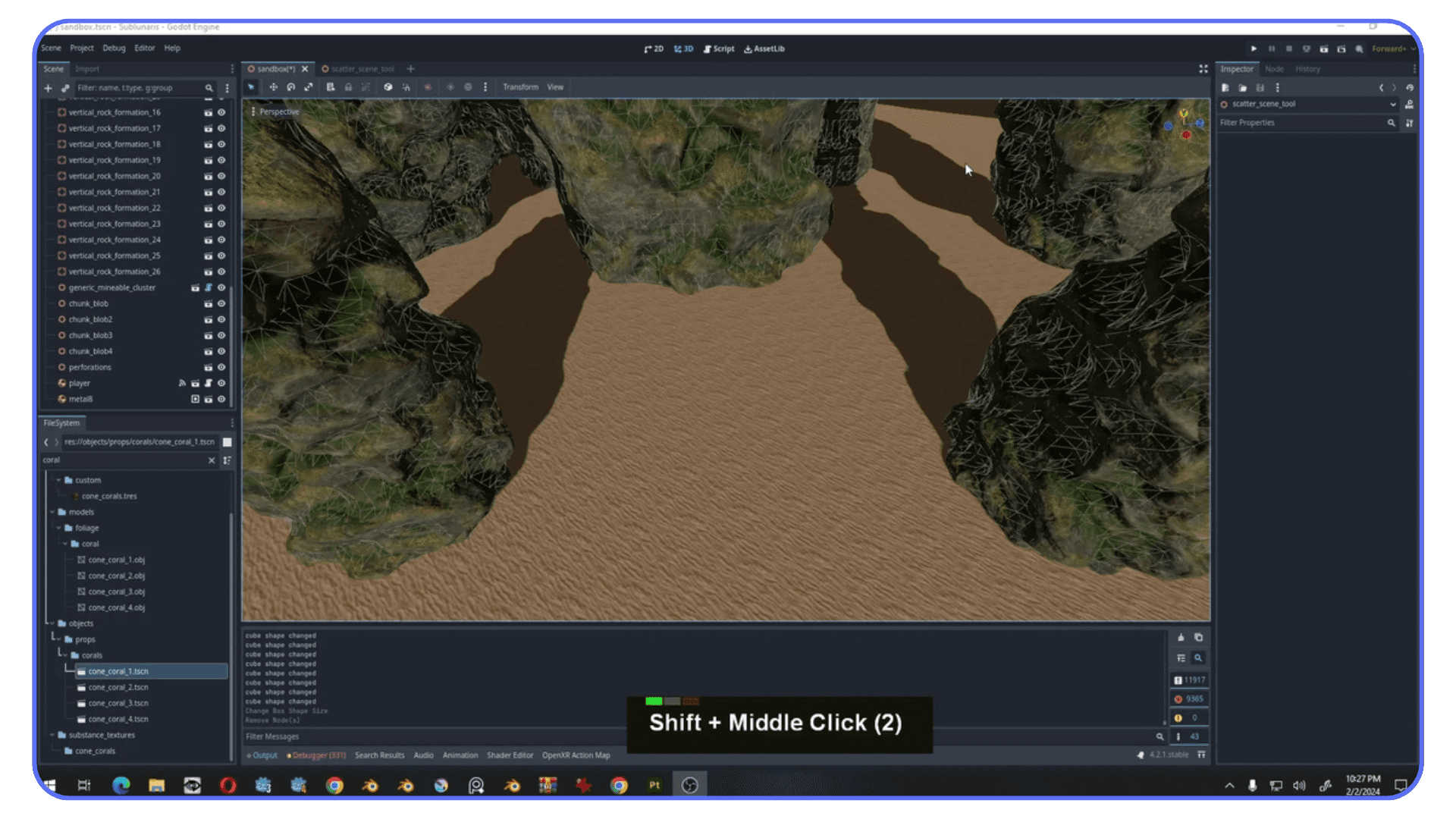Click the Debugger (331) bottom panel button
Screen dimensions: 1456x819
(316, 755)
